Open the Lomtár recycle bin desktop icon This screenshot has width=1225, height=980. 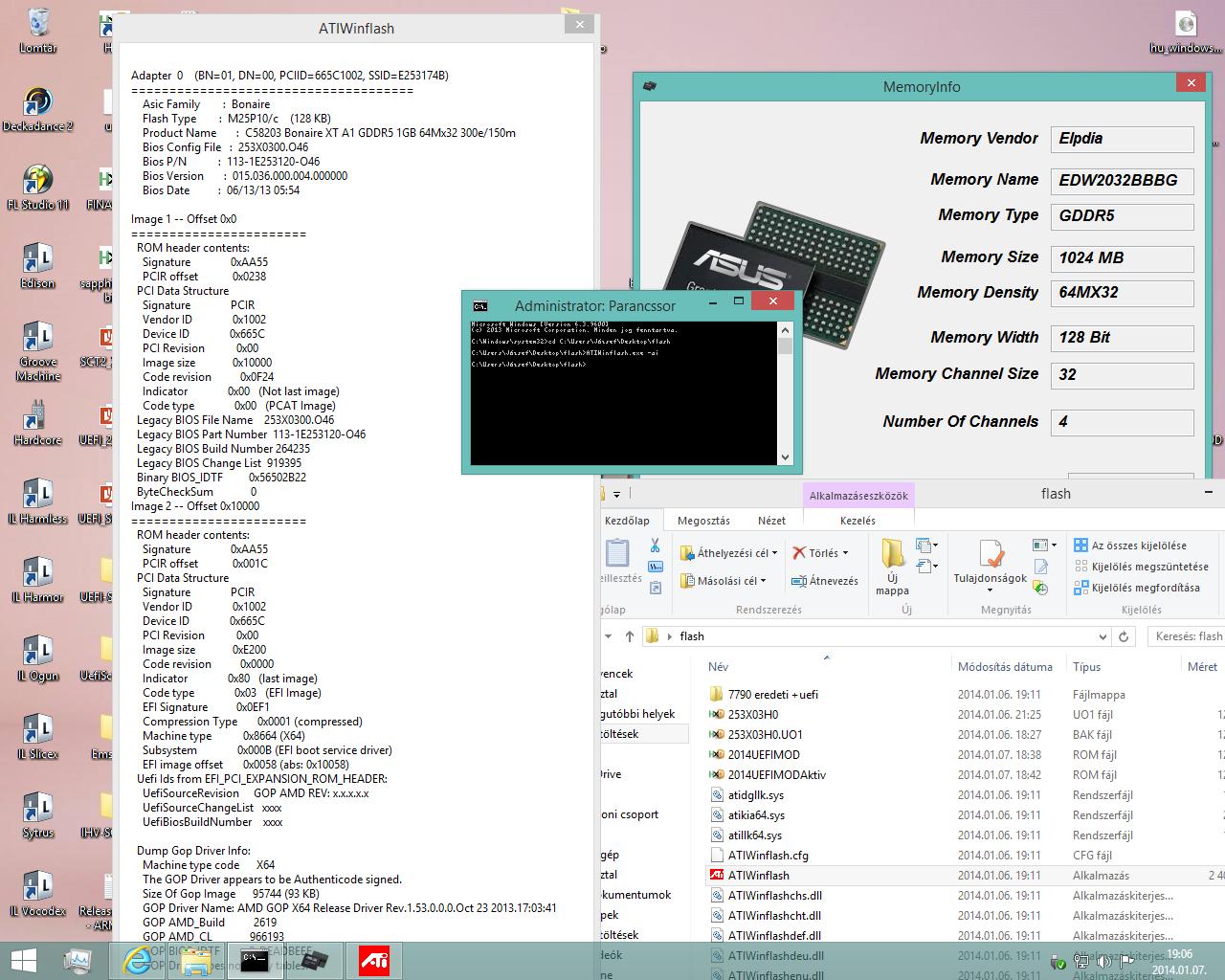[x=38, y=31]
